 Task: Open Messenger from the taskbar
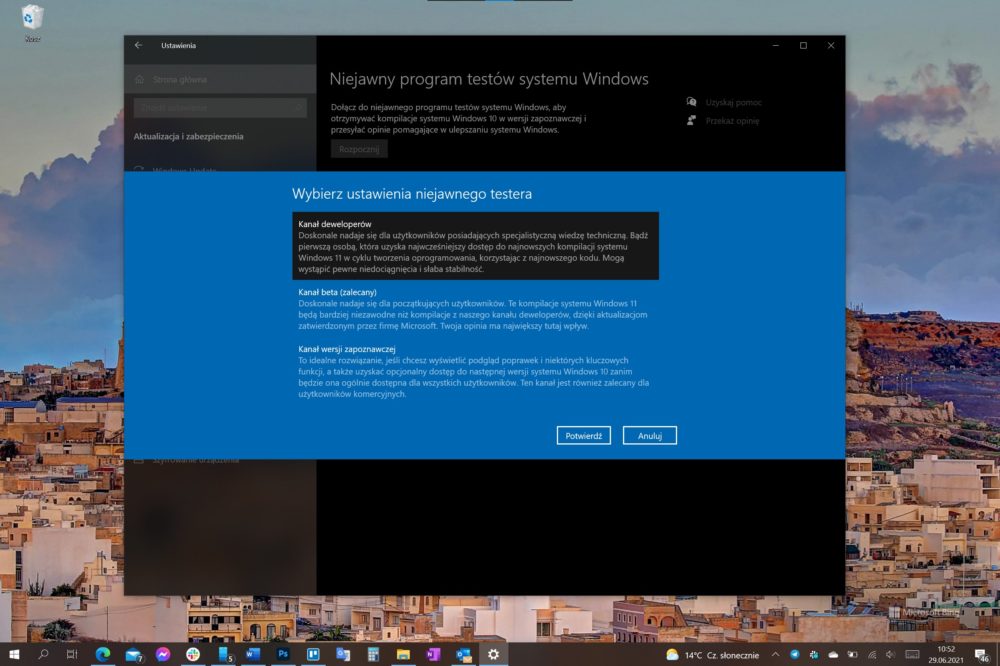163,654
